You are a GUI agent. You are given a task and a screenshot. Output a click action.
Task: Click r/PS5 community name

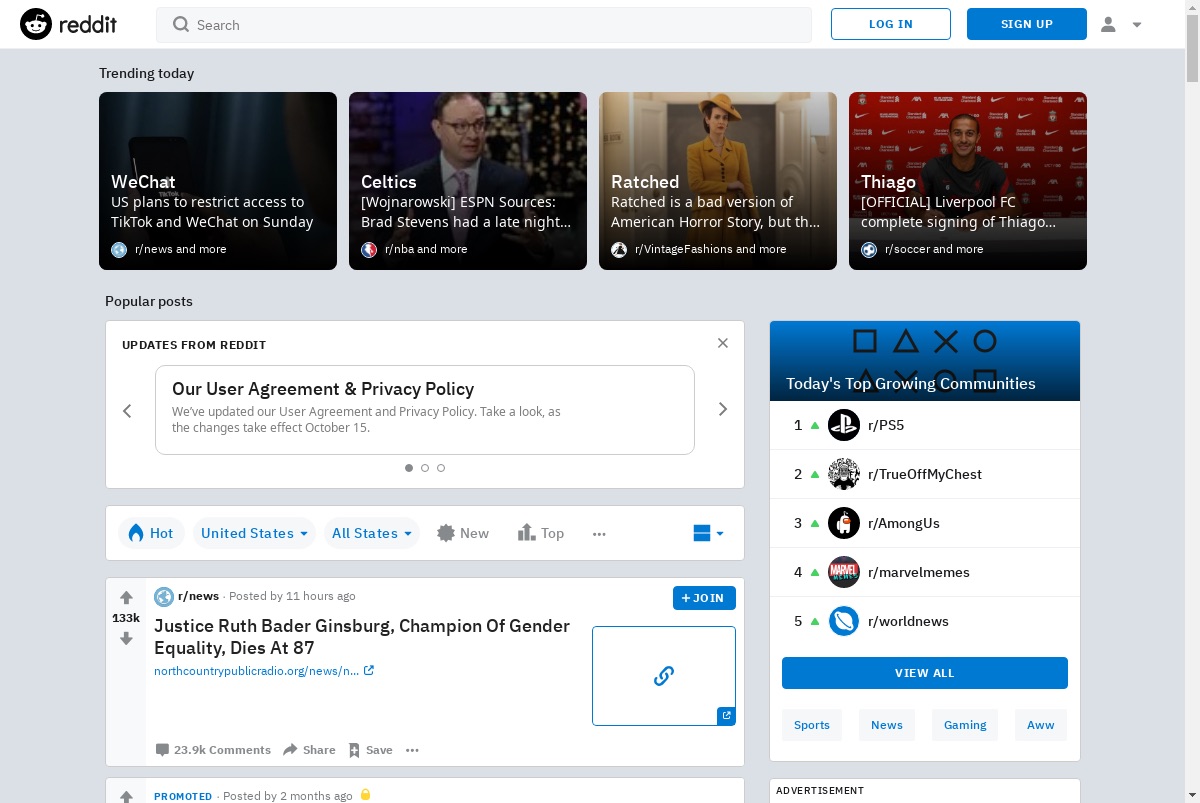point(886,425)
